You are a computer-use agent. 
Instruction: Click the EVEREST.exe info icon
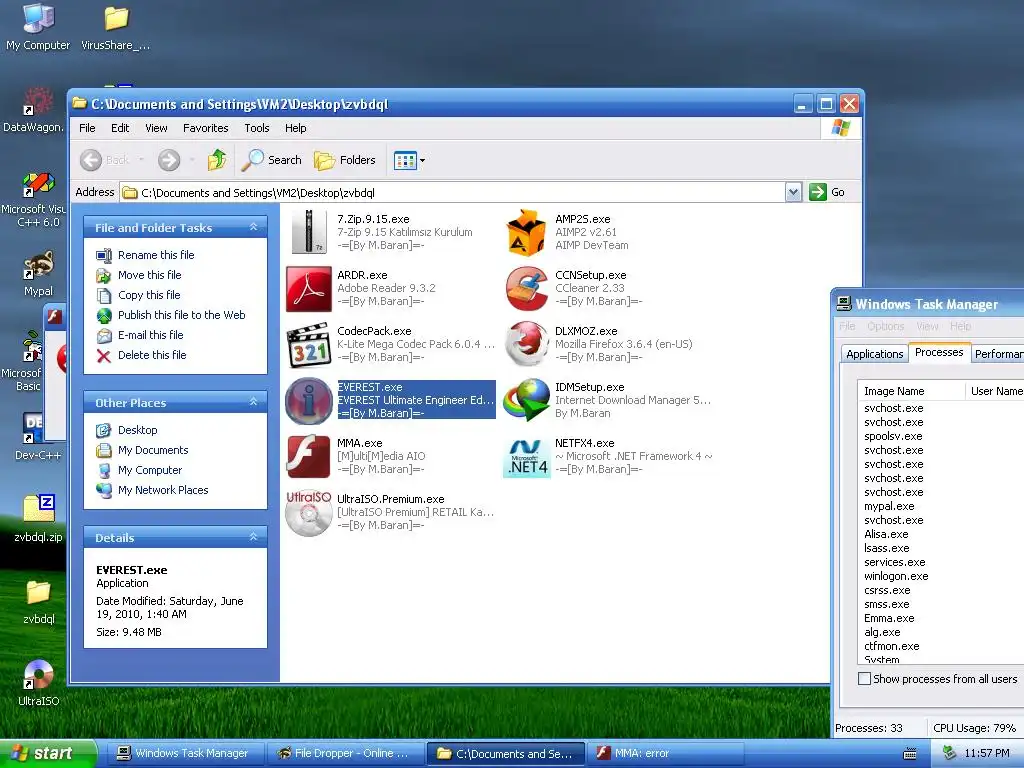coord(309,401)
